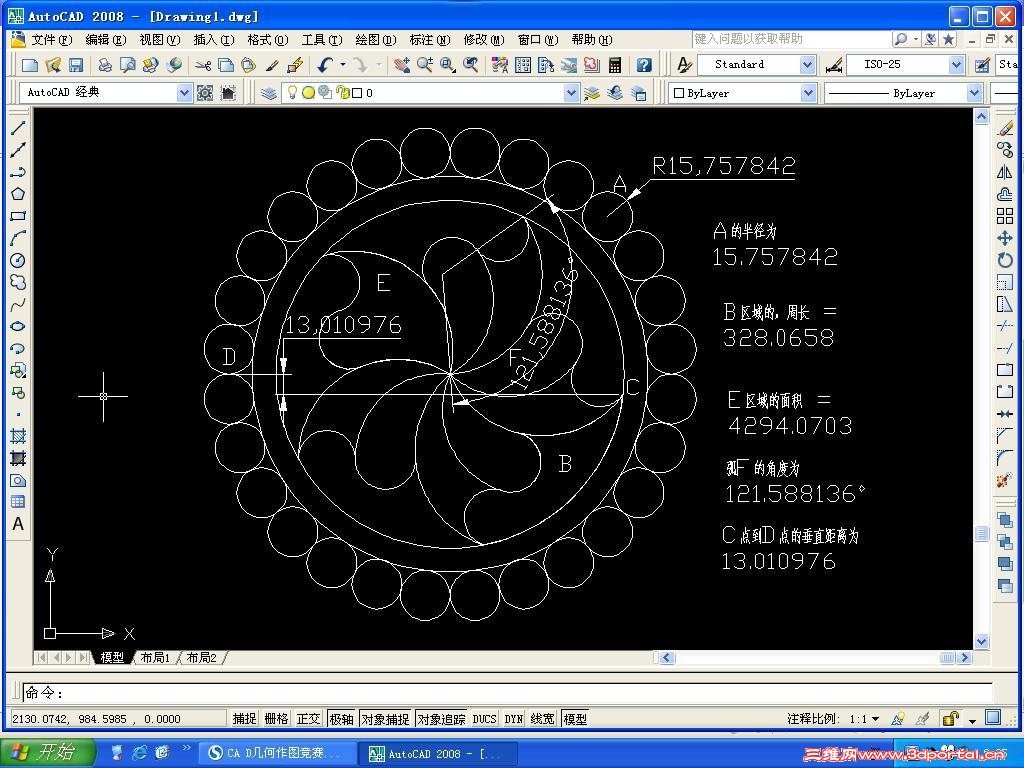
Task: Open the ByLayer linetype dropdown
Action: coord(974,93)
